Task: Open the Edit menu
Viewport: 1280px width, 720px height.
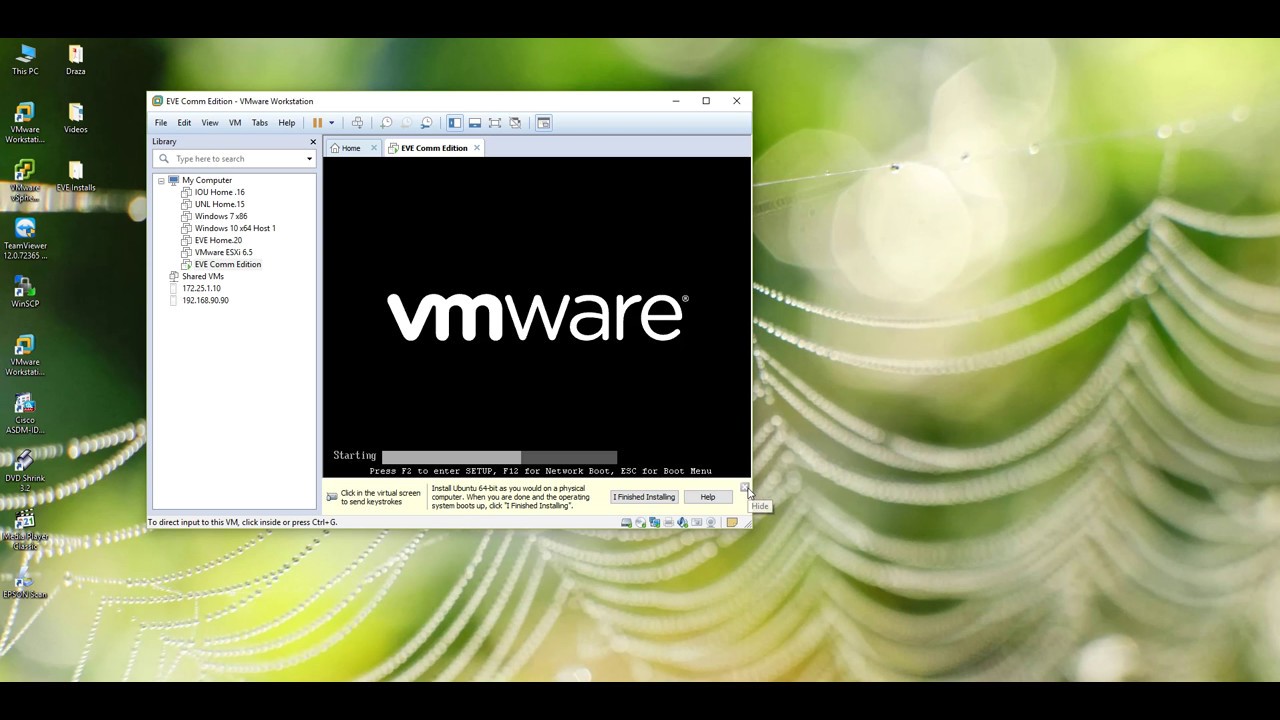Action: [x=184, y=123]
